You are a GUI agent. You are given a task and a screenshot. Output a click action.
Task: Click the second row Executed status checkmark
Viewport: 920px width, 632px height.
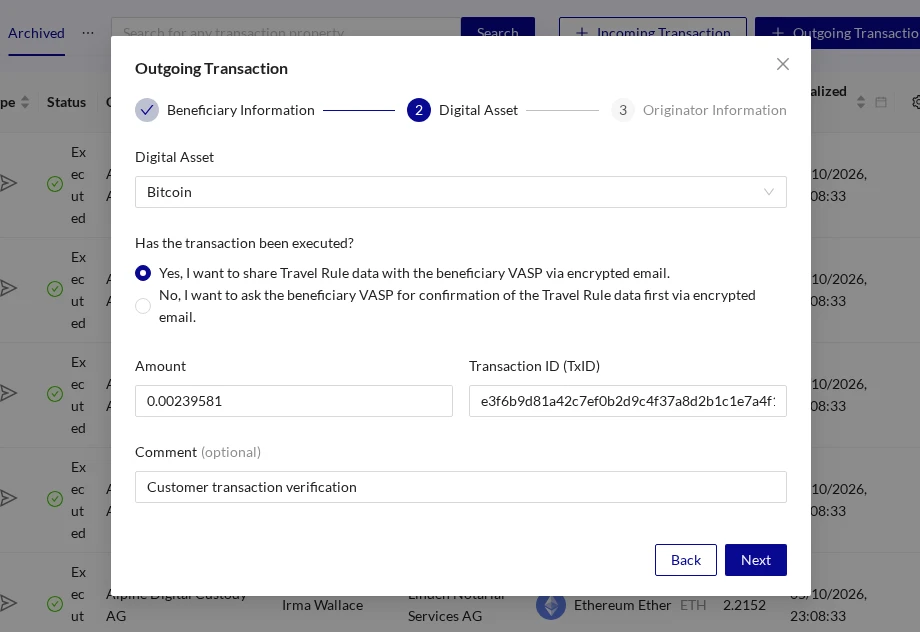(x=55, y=289)
